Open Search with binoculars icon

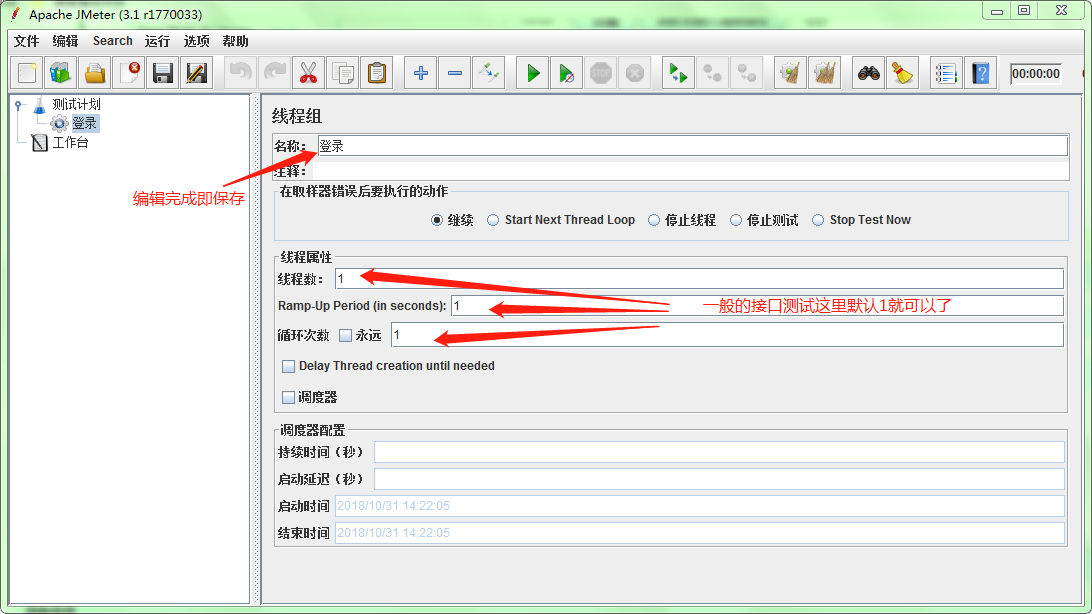coord(868,73)
